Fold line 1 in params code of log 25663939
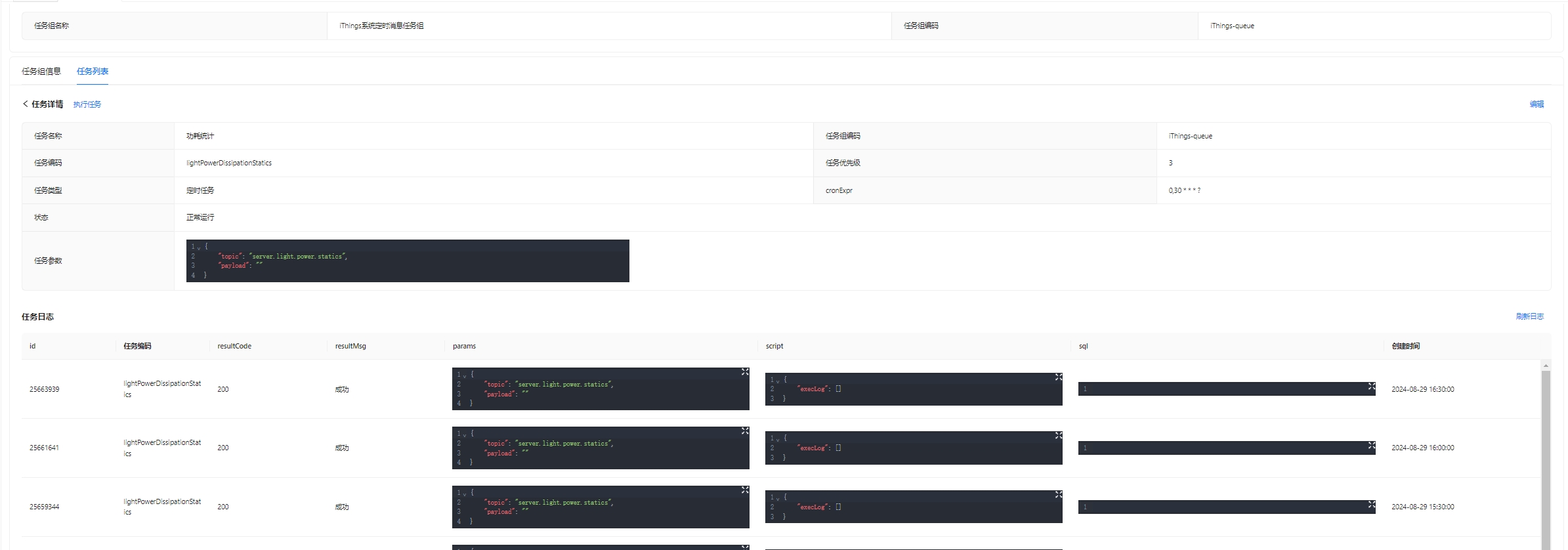Image resolution: width=1568 pixels, height=550 pixels. (465, 375)
